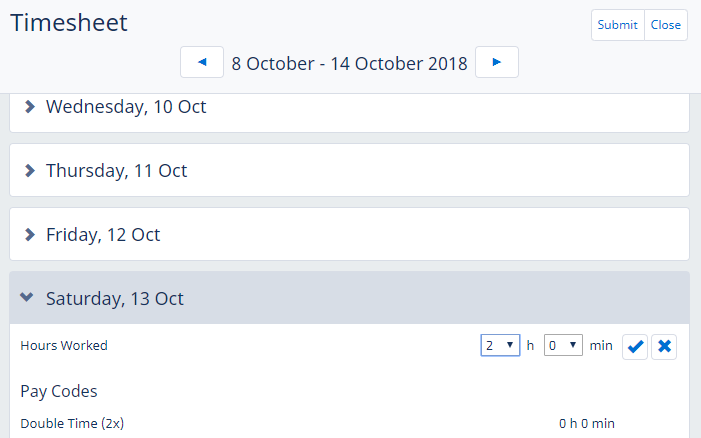Collapse the Saturday, 13 Oct section

[x=115, y=298]
